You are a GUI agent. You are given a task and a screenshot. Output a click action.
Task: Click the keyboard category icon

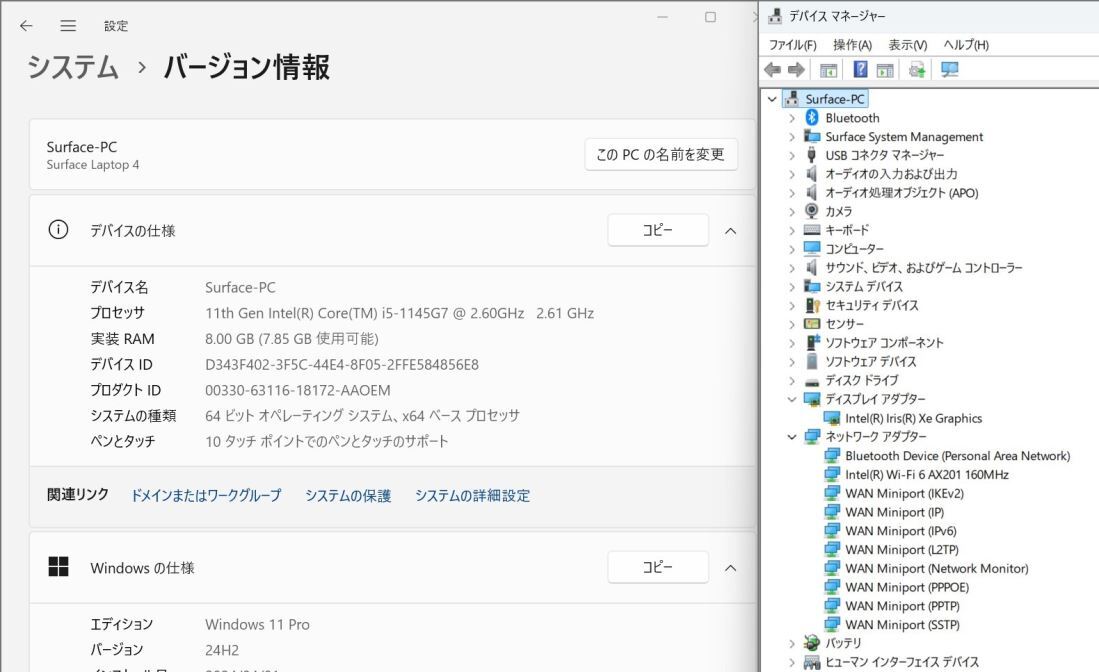[812, 230]
